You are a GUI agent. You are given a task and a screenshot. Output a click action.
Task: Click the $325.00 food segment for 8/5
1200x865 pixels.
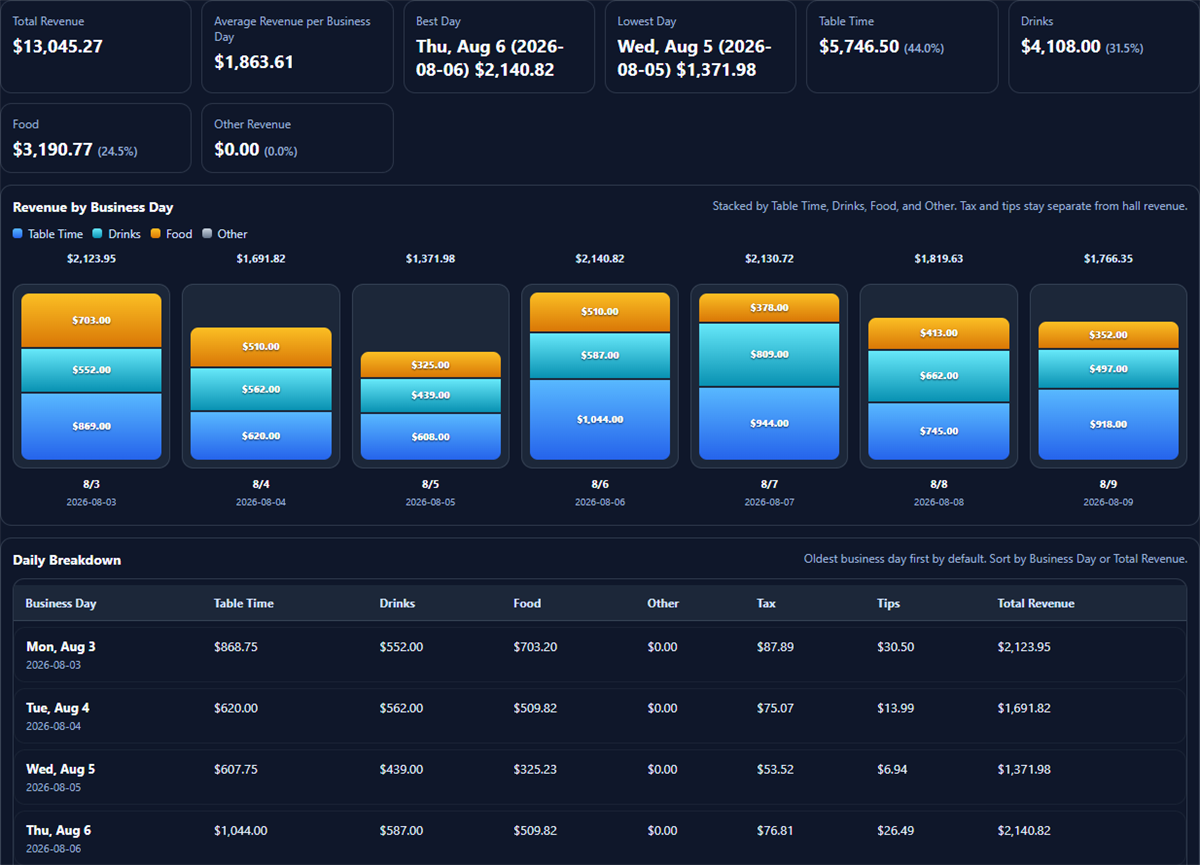(430, 365)
